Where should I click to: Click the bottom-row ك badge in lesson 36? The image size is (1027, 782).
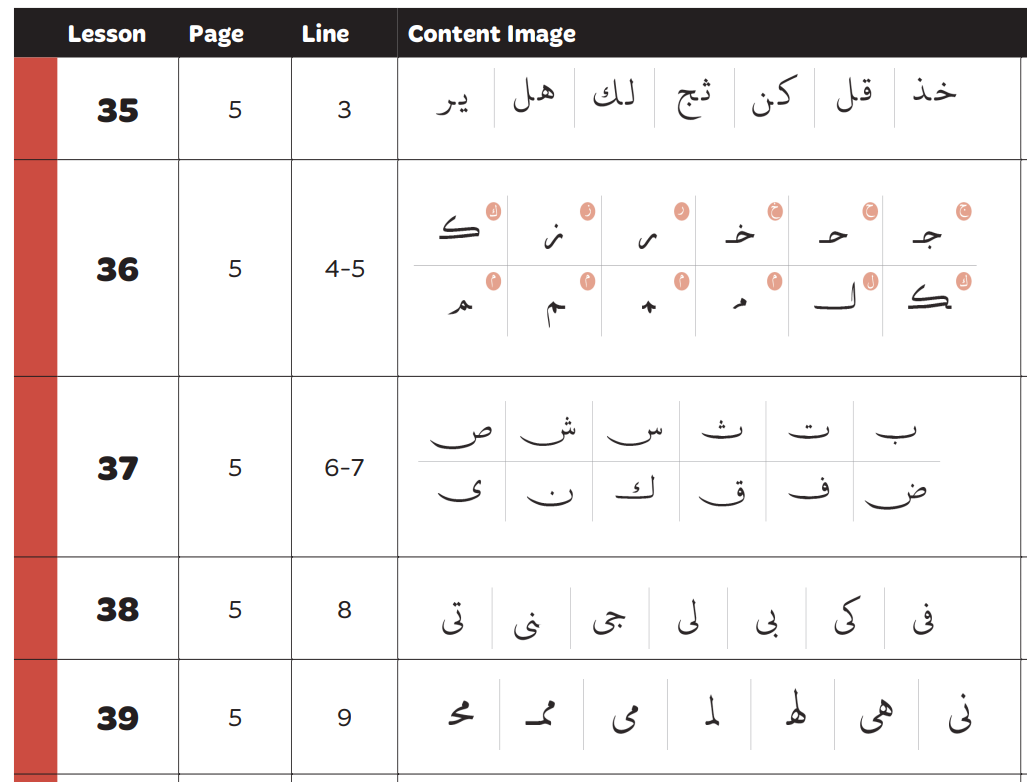tap(964, 282)
